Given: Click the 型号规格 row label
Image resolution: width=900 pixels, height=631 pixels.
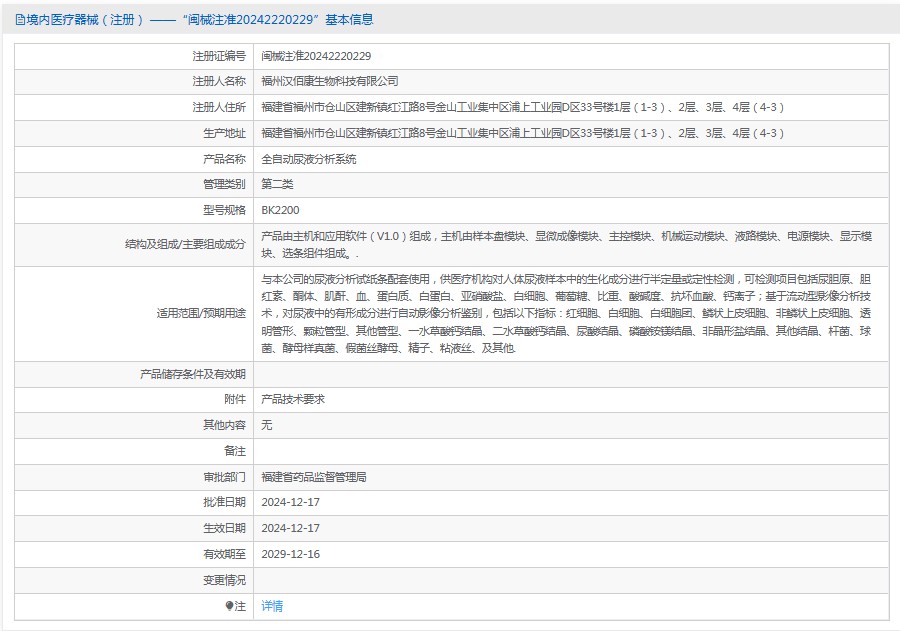Looking at the screenshot, I should (x=224, y=210).
